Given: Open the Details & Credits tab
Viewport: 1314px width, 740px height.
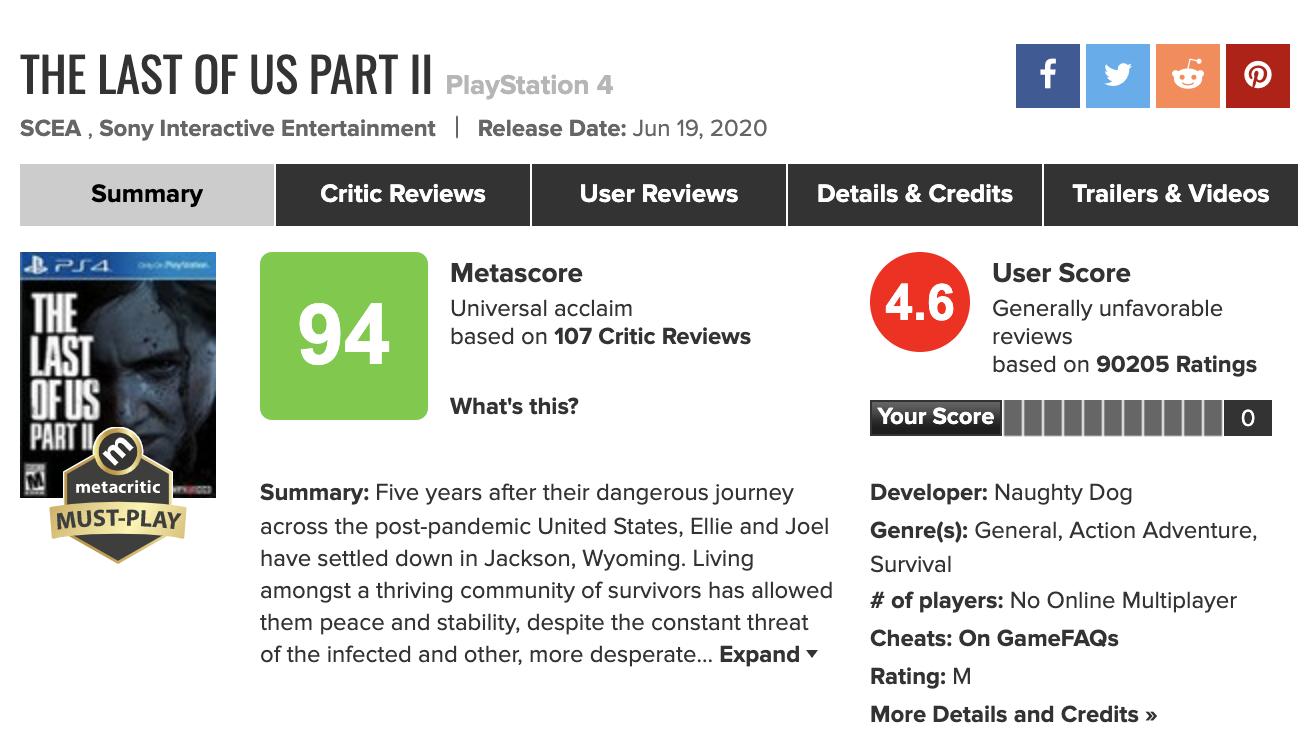Looking at the screenshot, I should point(915,194).
